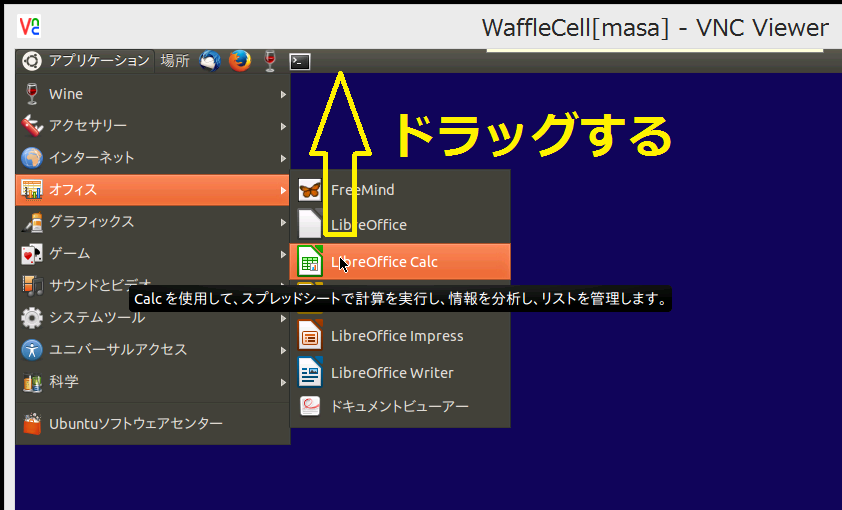Image resolution: width=842 pixels, height=510 pixels.
Task: Click the ドキュメントビューアー icon
Action: point(310,406)
